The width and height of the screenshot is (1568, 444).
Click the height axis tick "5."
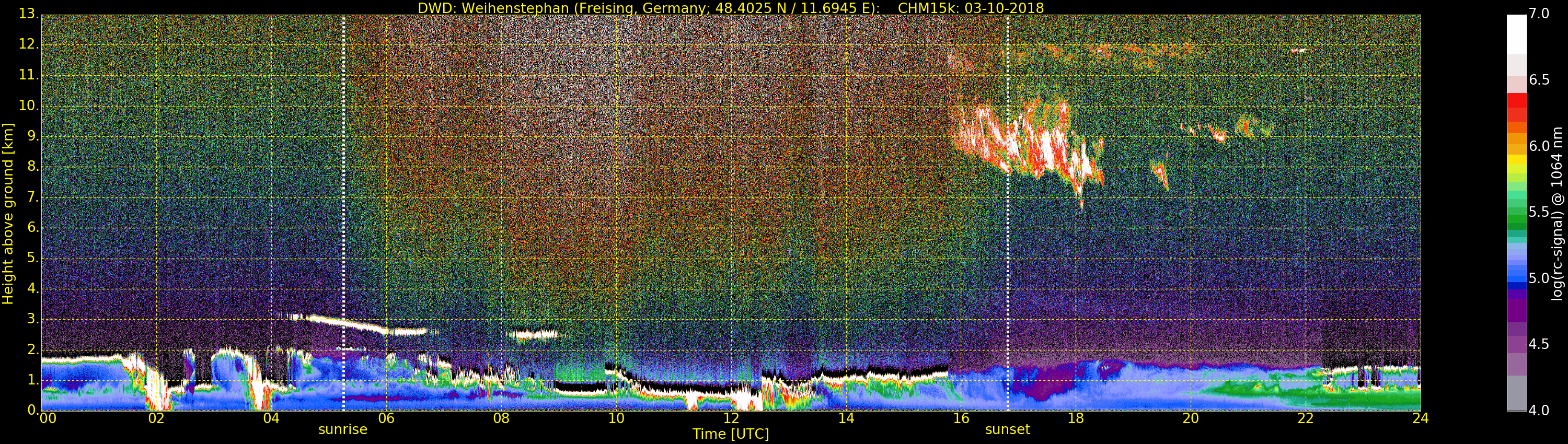point(32,258)
